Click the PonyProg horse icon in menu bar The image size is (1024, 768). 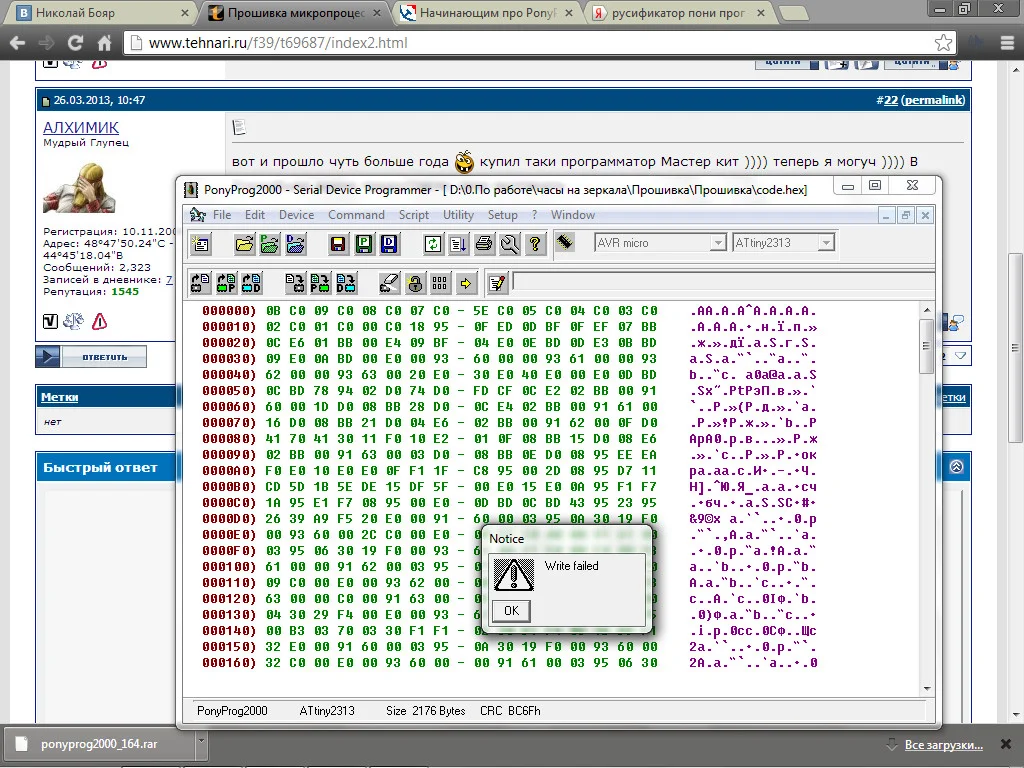[x=197, y=214]
